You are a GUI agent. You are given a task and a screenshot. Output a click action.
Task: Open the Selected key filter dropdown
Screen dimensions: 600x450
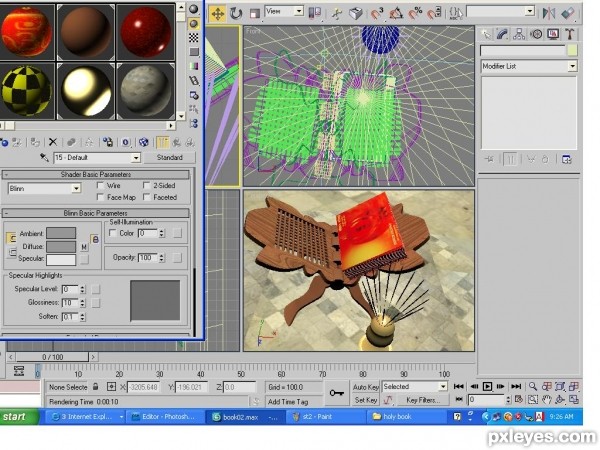pos(443,387)
